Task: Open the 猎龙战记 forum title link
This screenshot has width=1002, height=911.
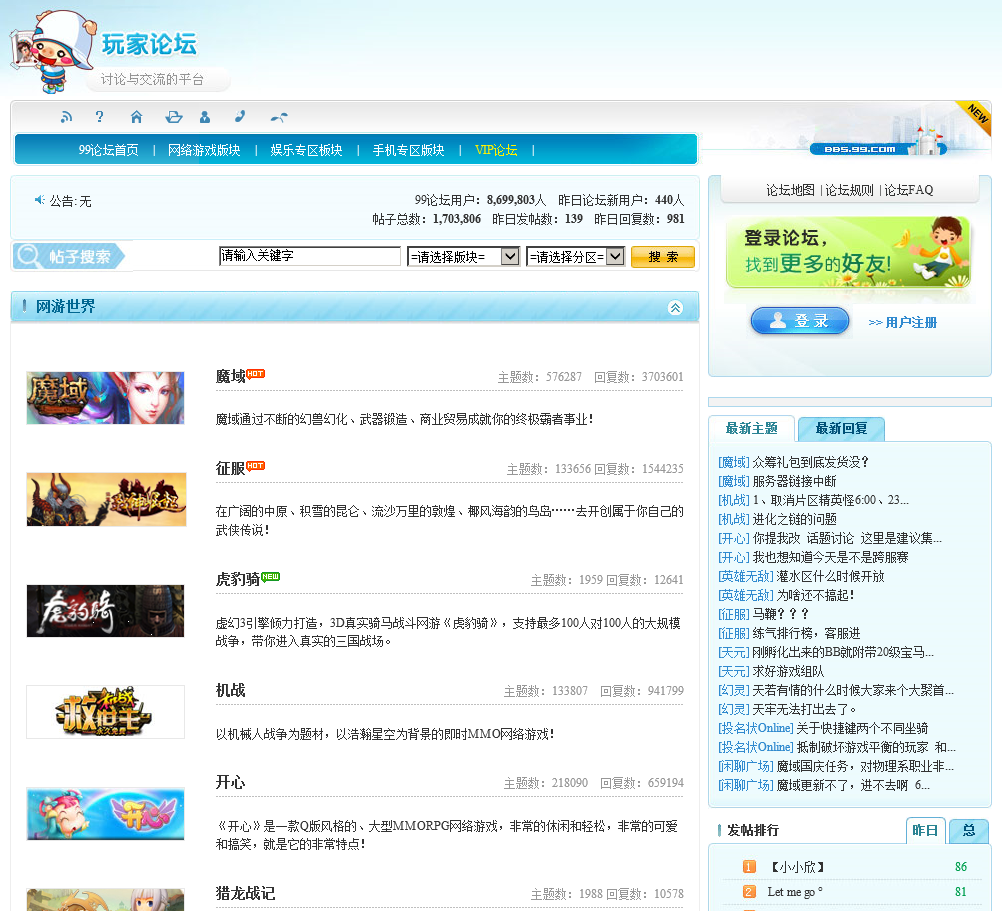Action: (245, 894)
